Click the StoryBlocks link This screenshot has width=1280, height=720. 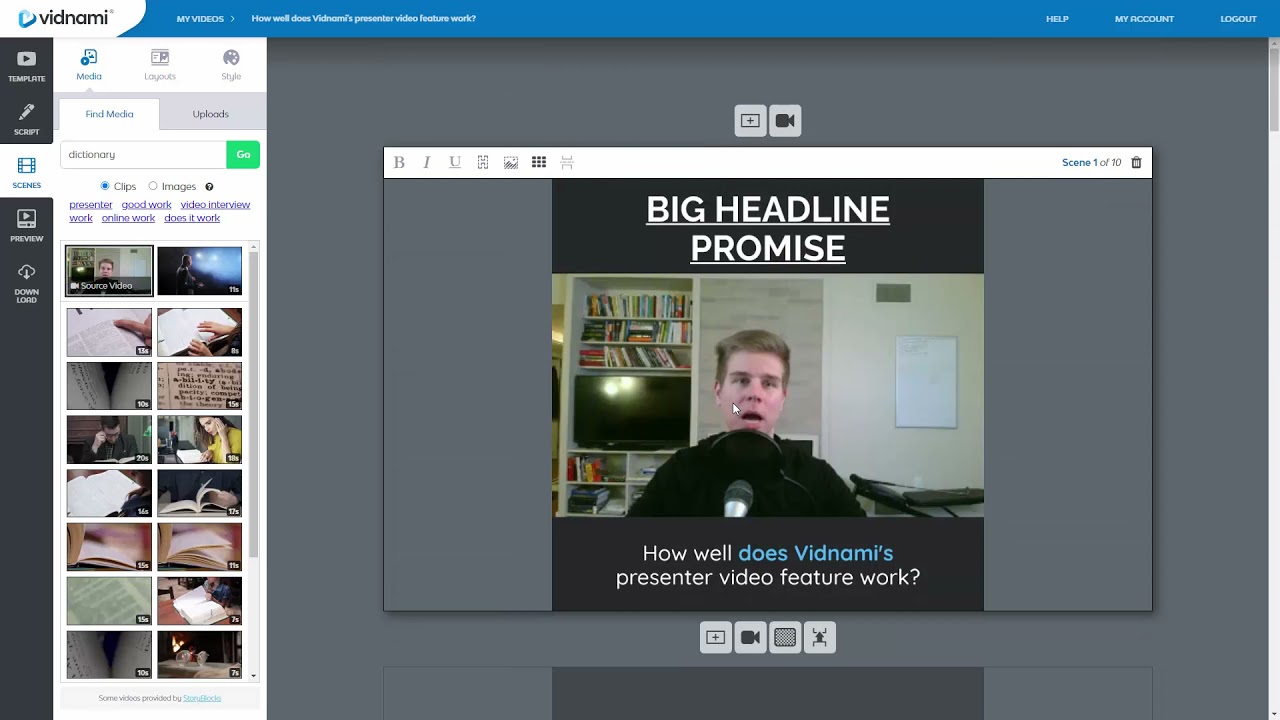[x=202, y=698]
